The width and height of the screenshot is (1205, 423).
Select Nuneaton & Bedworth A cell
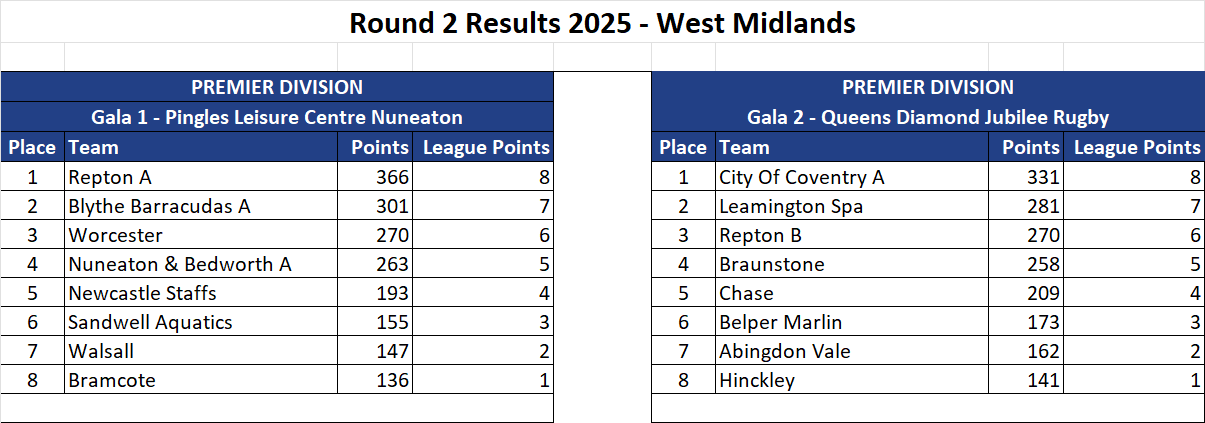coord(200,264)
